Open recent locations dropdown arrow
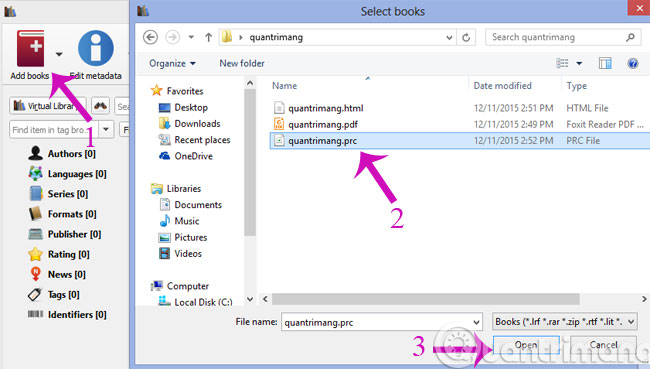This screenshot has height=369, width=650. (191, 37)
